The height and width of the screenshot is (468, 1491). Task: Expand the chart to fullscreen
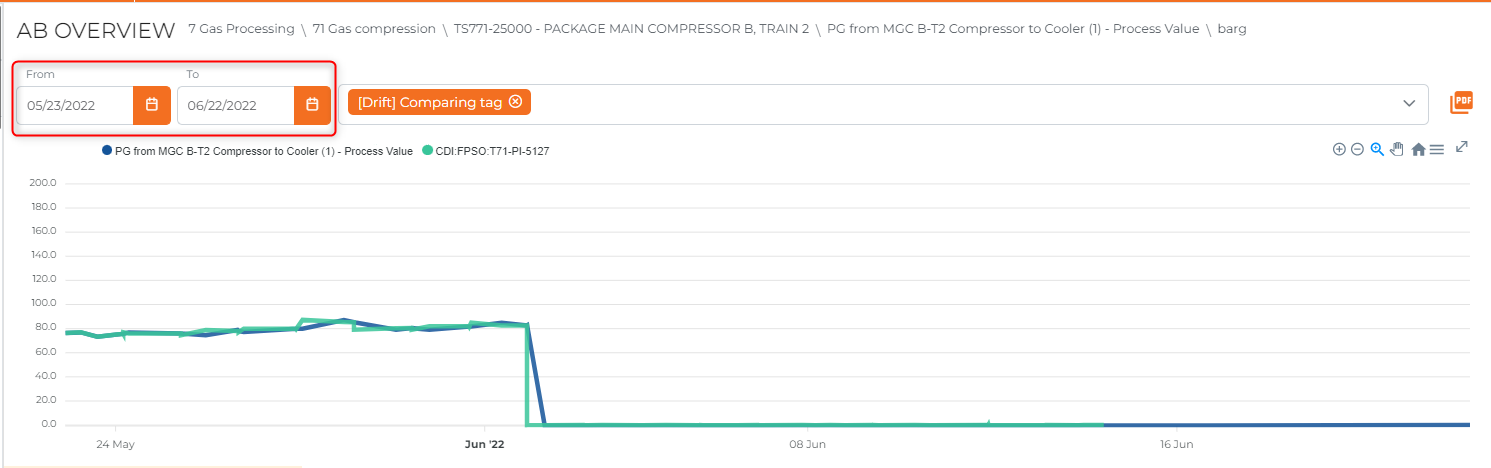point(1462,147)
